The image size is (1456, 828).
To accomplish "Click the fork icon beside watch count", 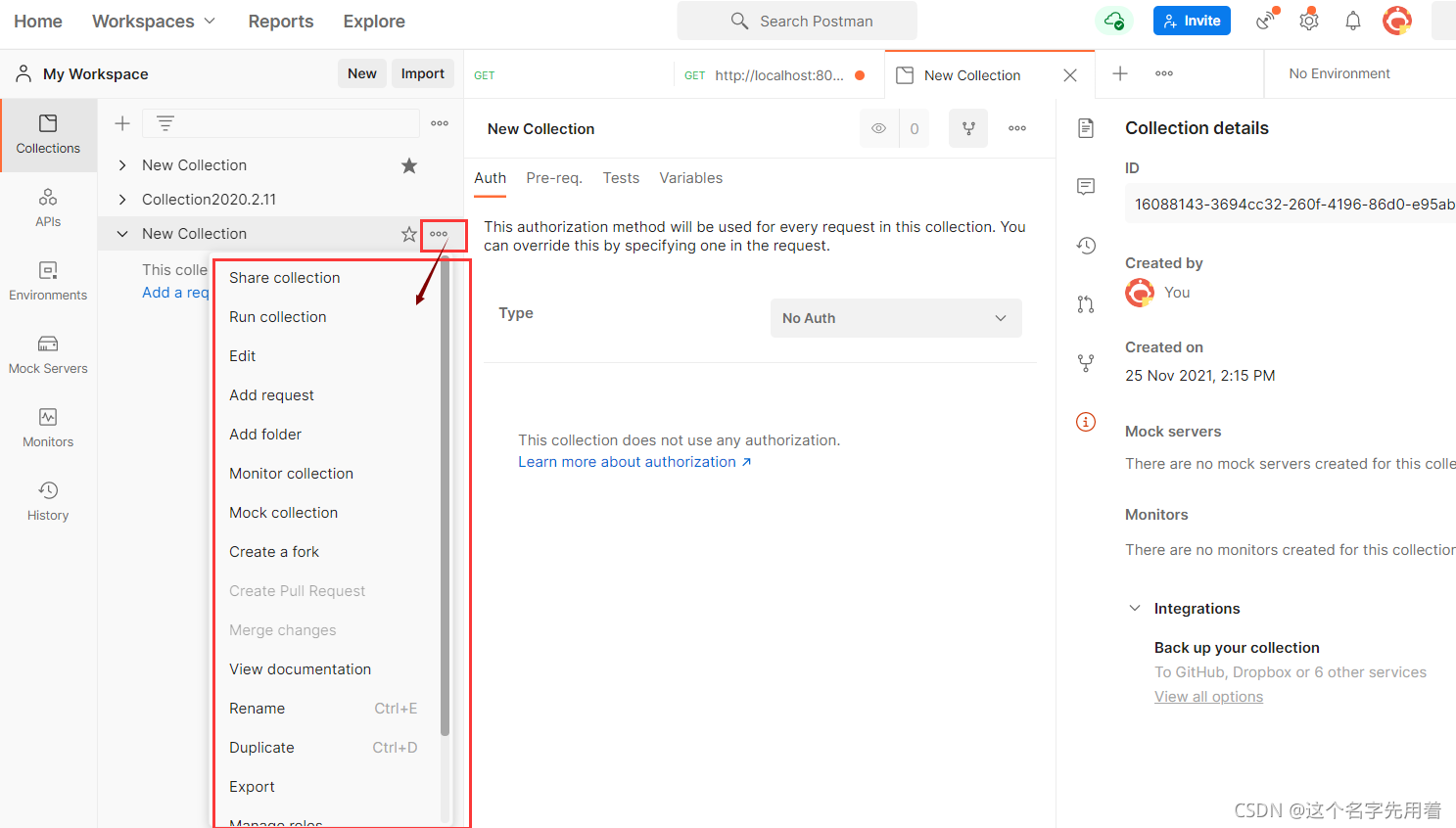I will click(968, 128).
